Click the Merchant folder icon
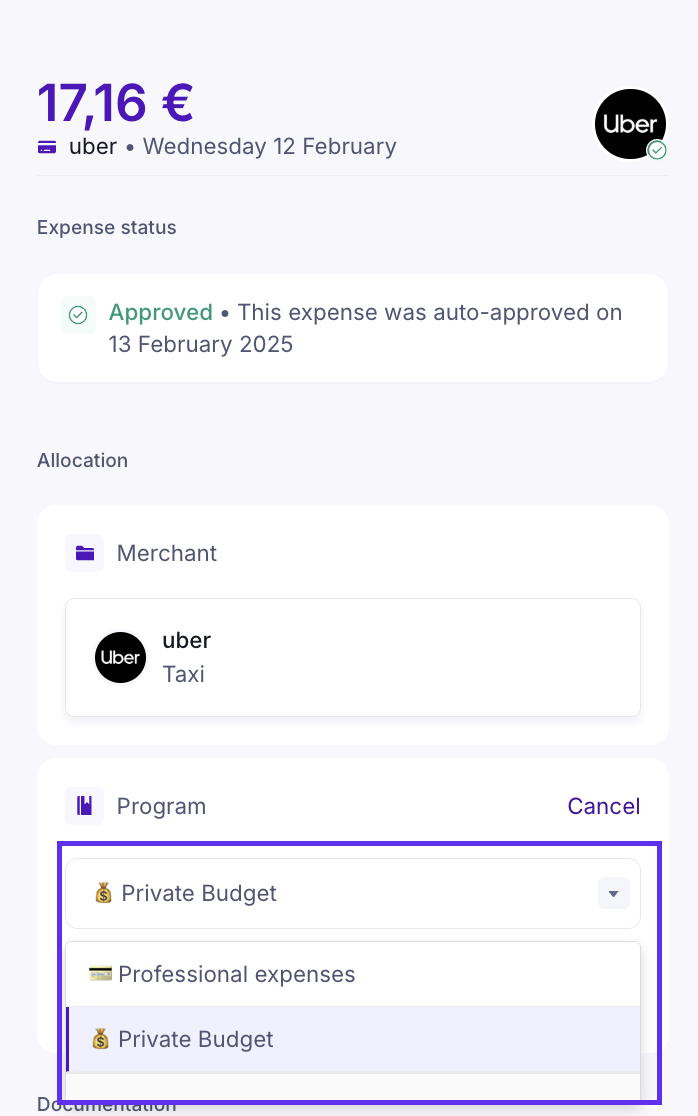The height and width of the screenshot is (1116, 698). 84,553
